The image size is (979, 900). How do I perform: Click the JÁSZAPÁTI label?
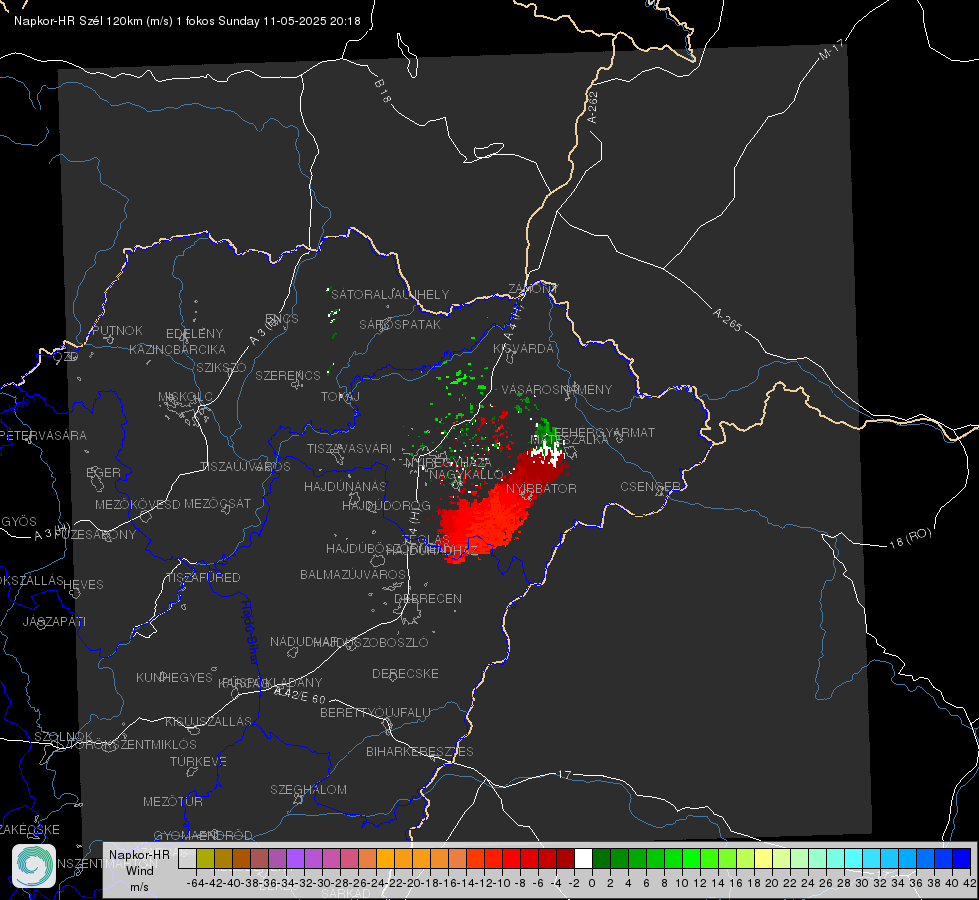[x=54, y=621]
